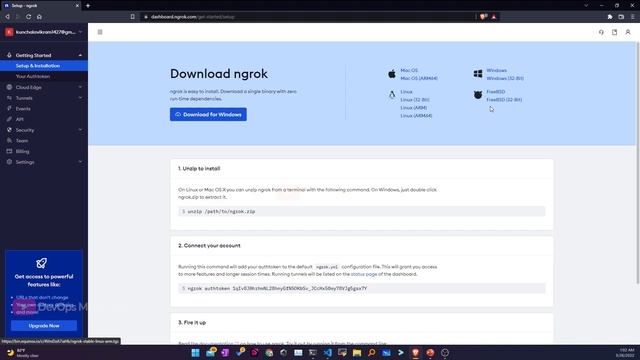Click the ngrok authtoken command box
Image resolution: width=640 pixels, height=360 pixels.
[362, 288]
